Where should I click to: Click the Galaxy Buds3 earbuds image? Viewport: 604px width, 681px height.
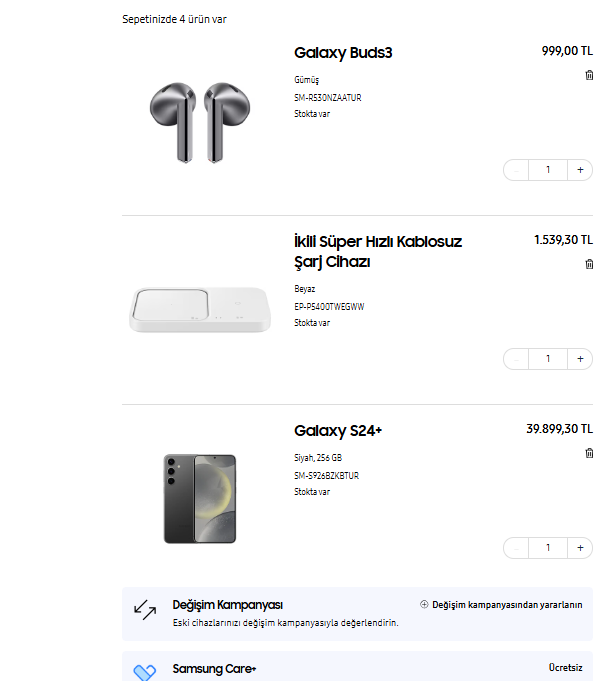click(200, 122)
